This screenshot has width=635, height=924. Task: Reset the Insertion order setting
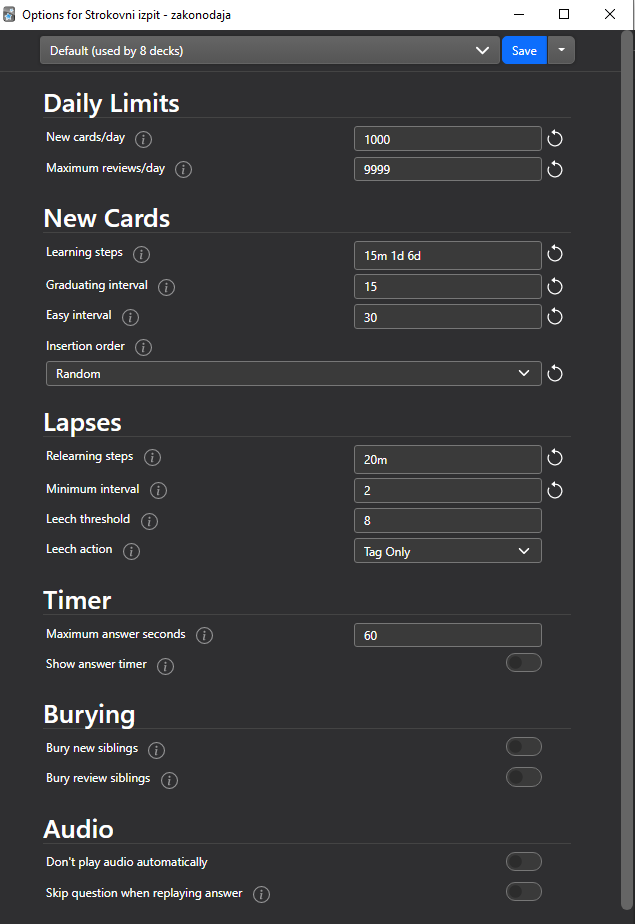coord(555,373)
